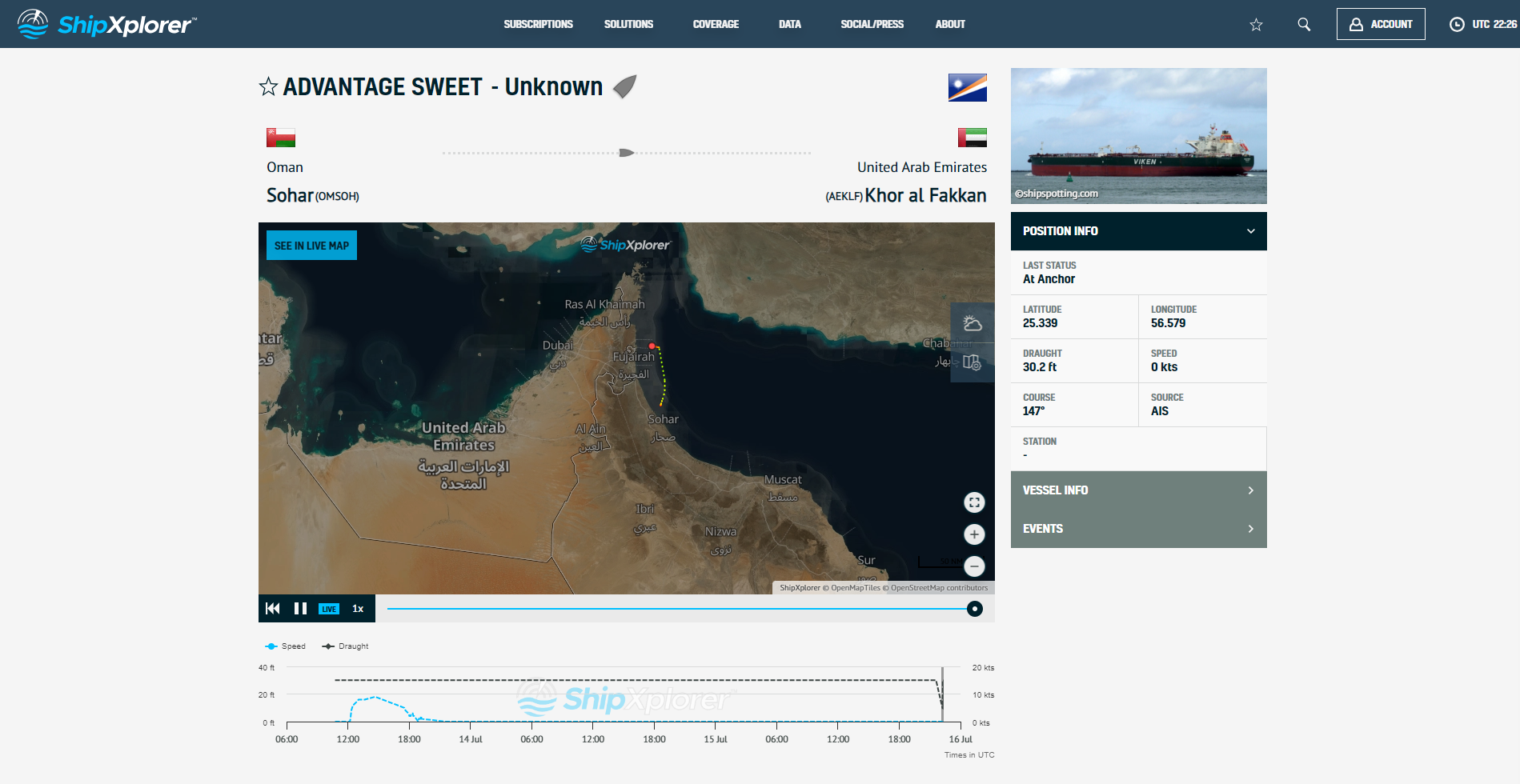Expand the Vessel Info section
The width and height of the screenshot is (1520, 784).
(1138, 490)
